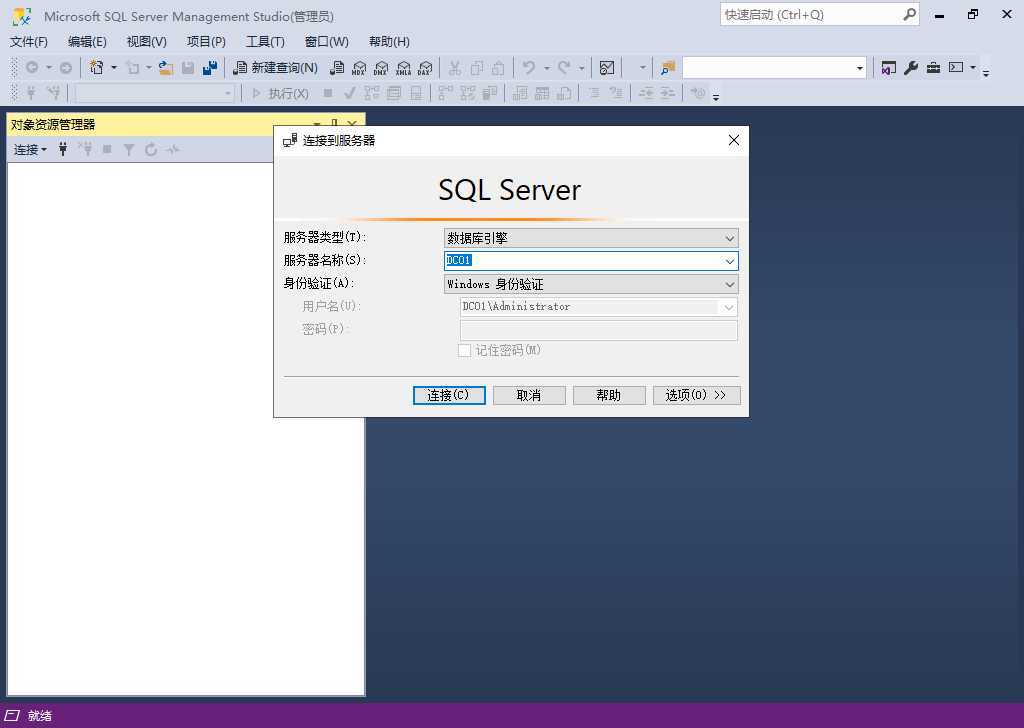The width and height of the screenshot is (1024, 728).
Task: Click the DMX query icon
Action: [x=381, y=67]
